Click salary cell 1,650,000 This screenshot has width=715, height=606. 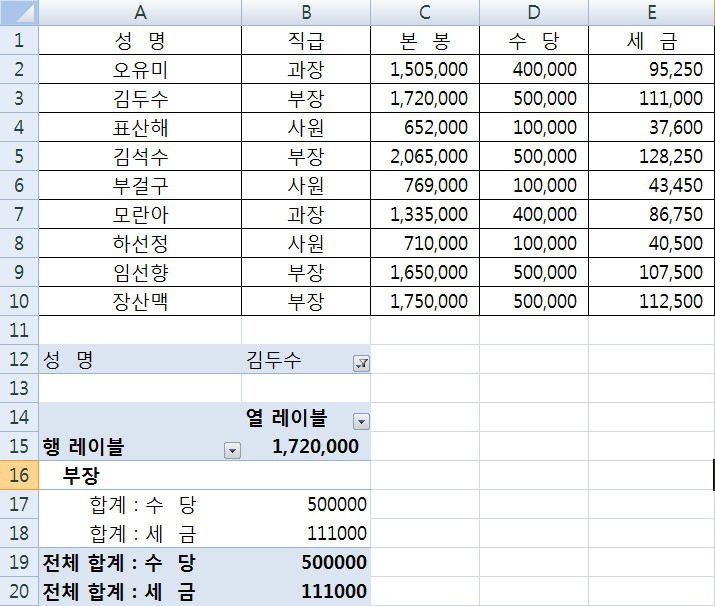click(x=425, y=272)
